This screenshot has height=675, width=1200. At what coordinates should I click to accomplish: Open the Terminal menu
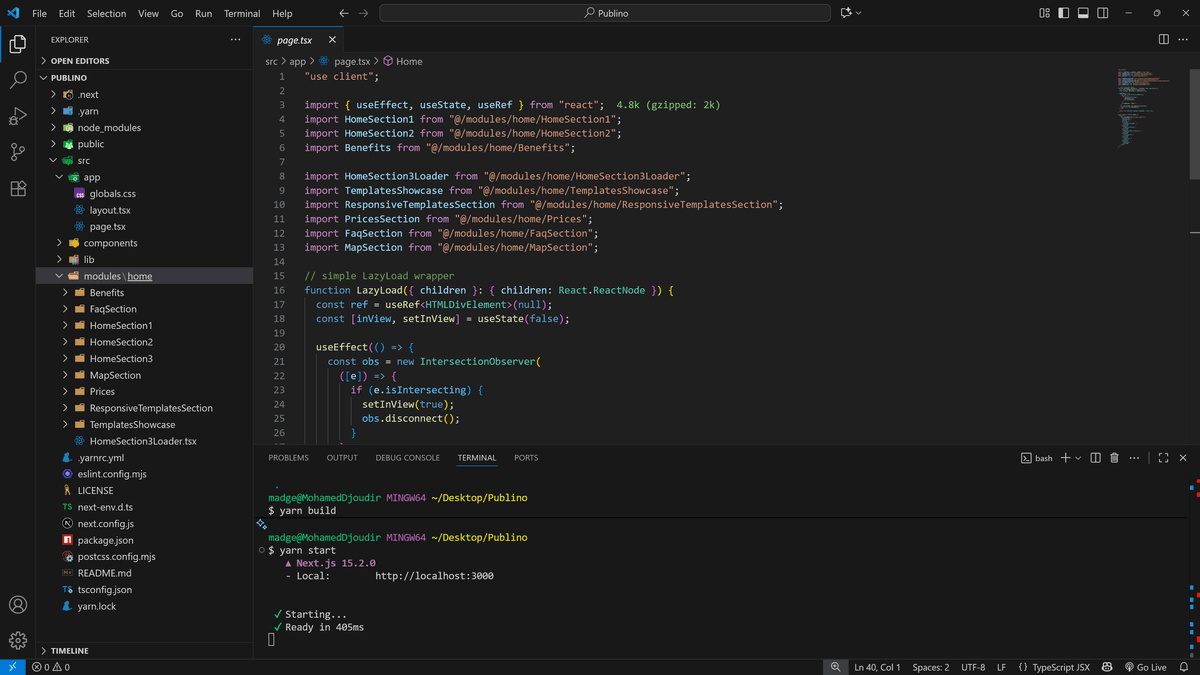[x=241, y=13]
